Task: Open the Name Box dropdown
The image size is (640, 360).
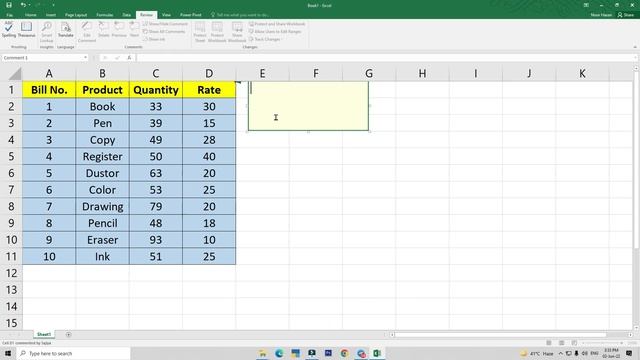Action: 85,58
